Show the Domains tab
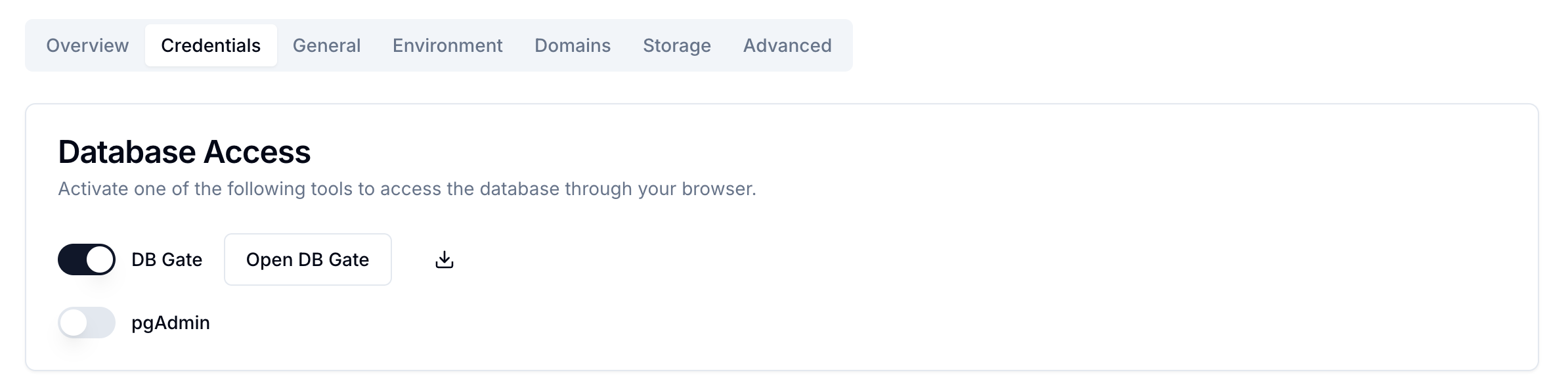This screenshot has height=381, width=1568. click(573, 45)
